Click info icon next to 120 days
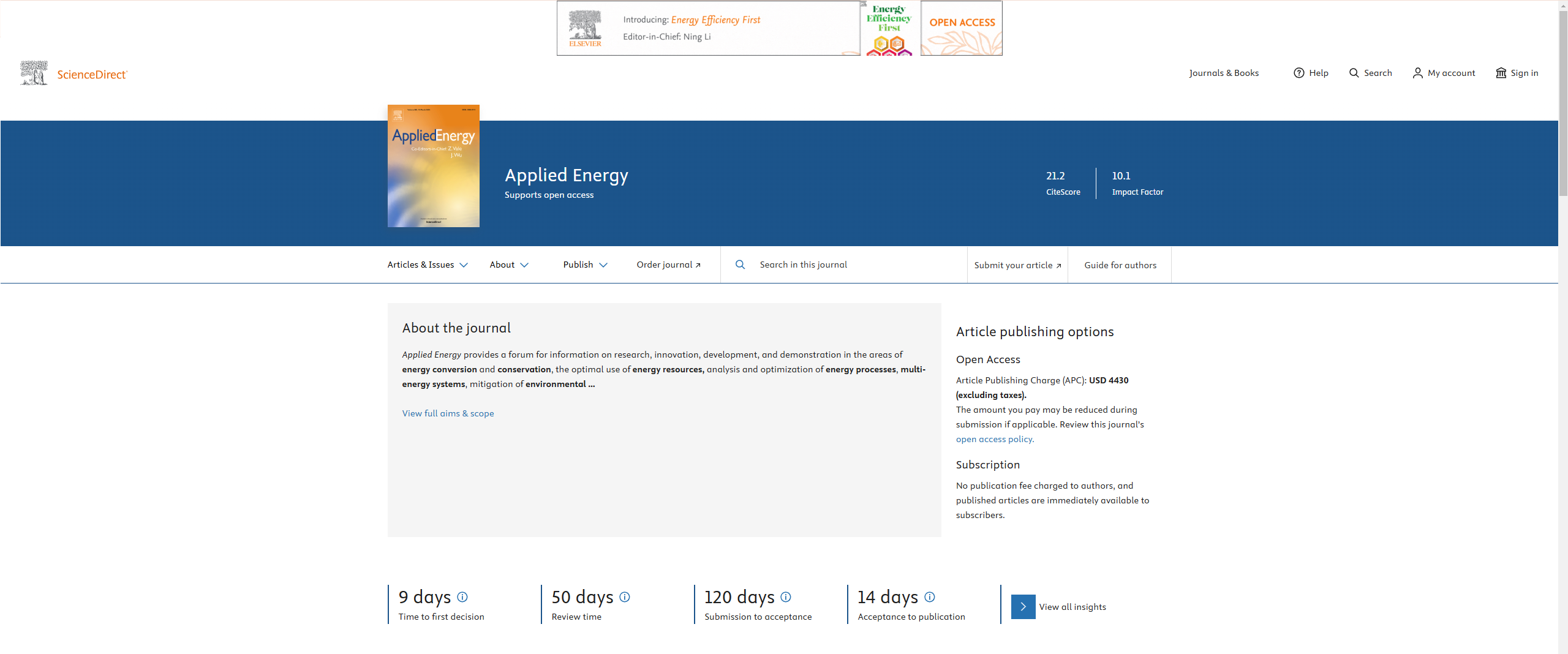Image resolution: width=1568 pixels, height=654 pixels. click(x=786, y=597)
